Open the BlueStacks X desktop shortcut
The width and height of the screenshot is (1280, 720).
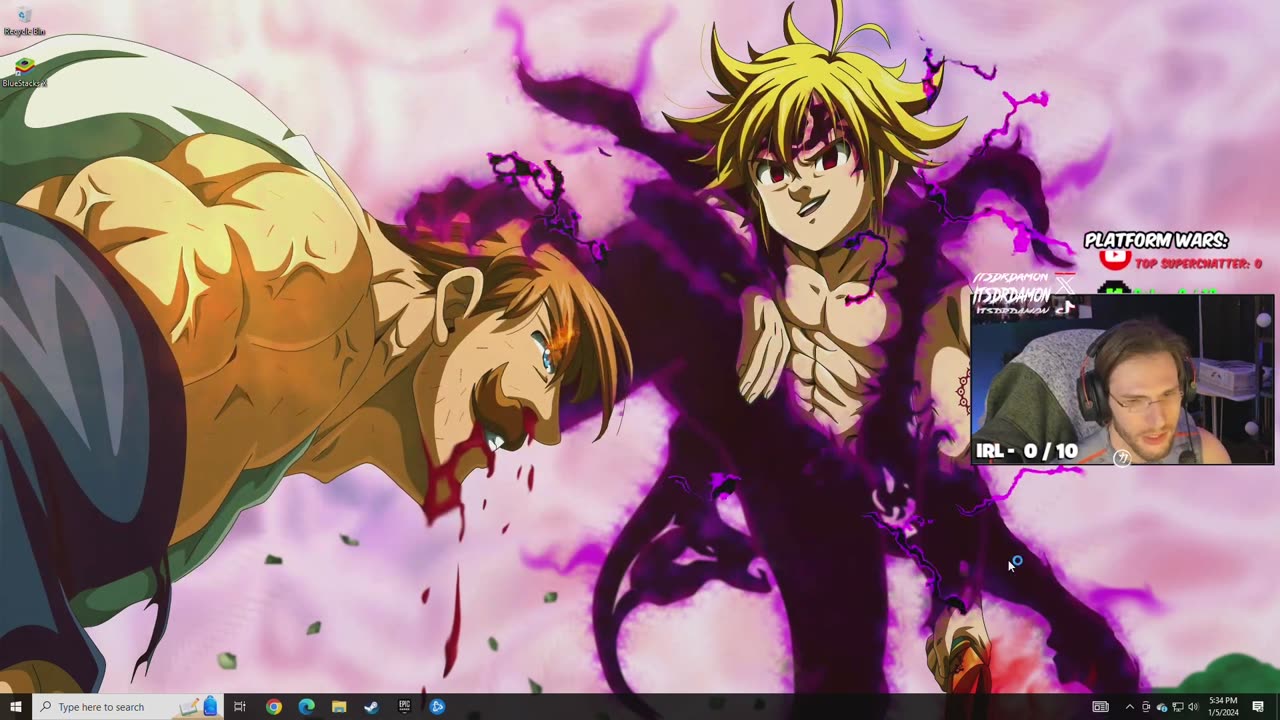click(x=24, y=71)
